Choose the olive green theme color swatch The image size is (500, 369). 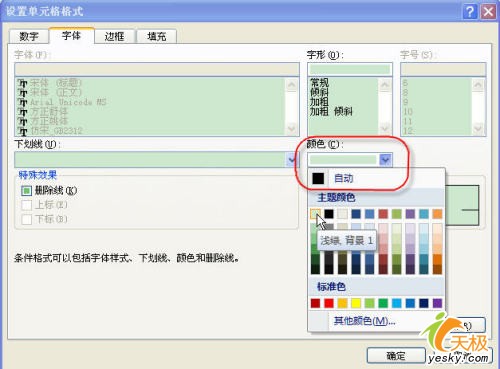397,214
